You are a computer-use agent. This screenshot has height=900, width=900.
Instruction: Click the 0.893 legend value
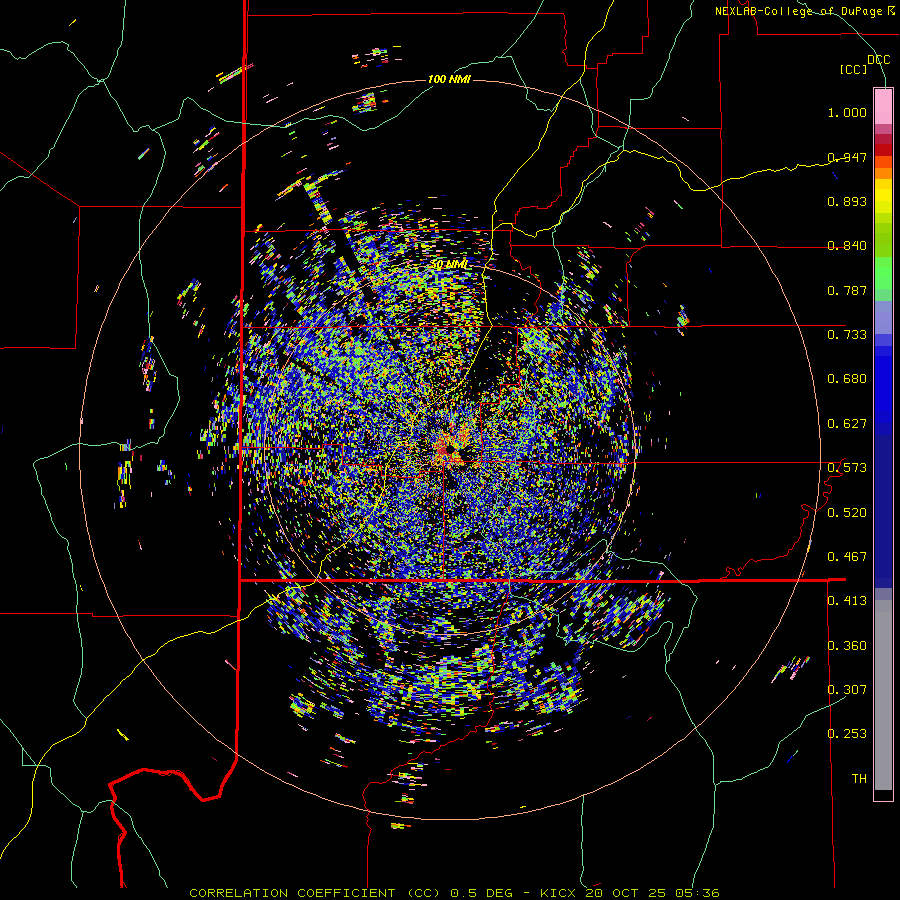point(847,201)
